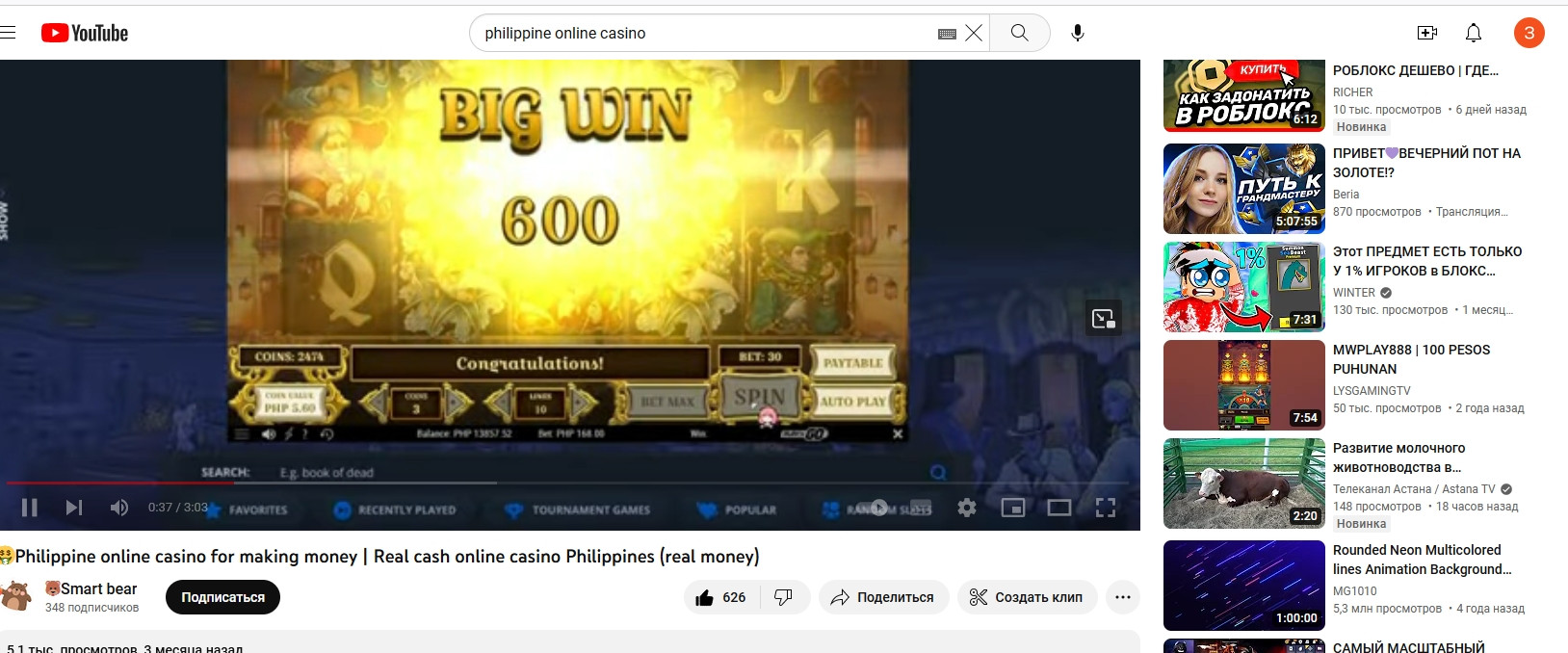The height and width of the screenshot is (653, 1568).
Task: Open Телеканал Астана / Astana TV channel
Action: (1414, 489)
